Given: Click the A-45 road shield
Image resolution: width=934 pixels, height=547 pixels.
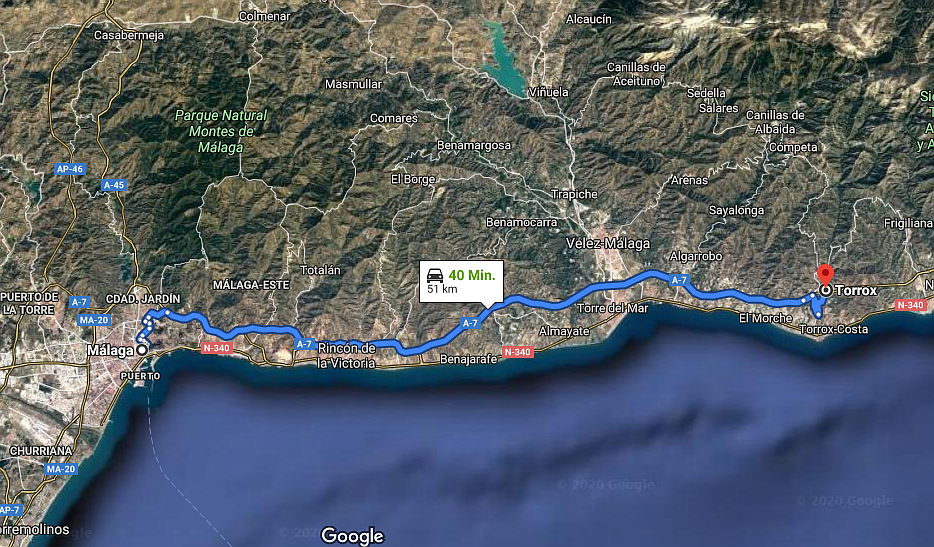Looking at the screenshot, I should [x=113, y=185].
